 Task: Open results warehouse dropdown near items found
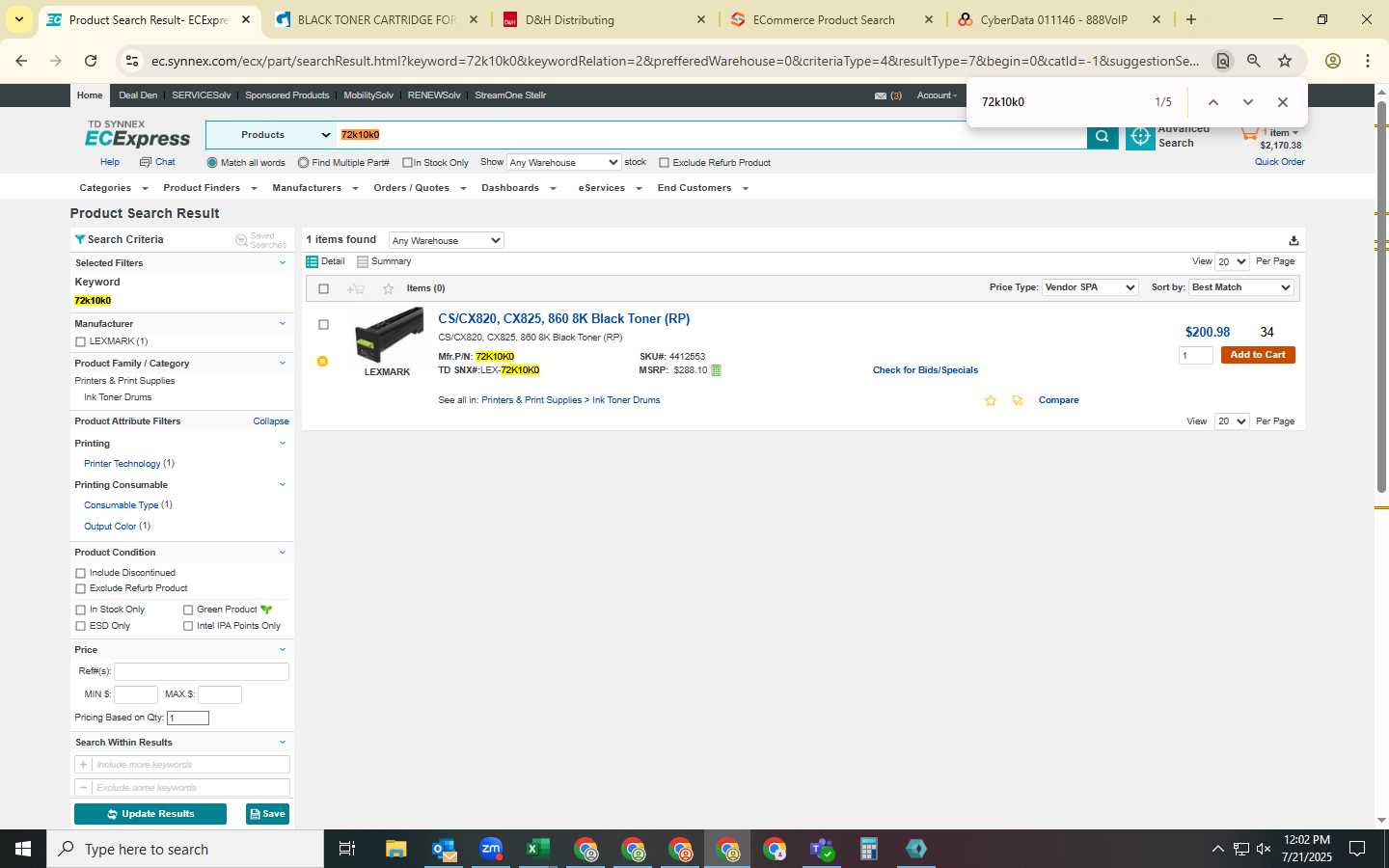pyautogui.click(x=446, y=240)
